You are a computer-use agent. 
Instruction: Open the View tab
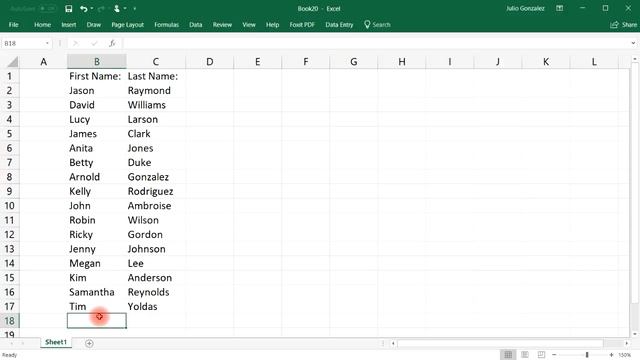click(x=249, y=25)
